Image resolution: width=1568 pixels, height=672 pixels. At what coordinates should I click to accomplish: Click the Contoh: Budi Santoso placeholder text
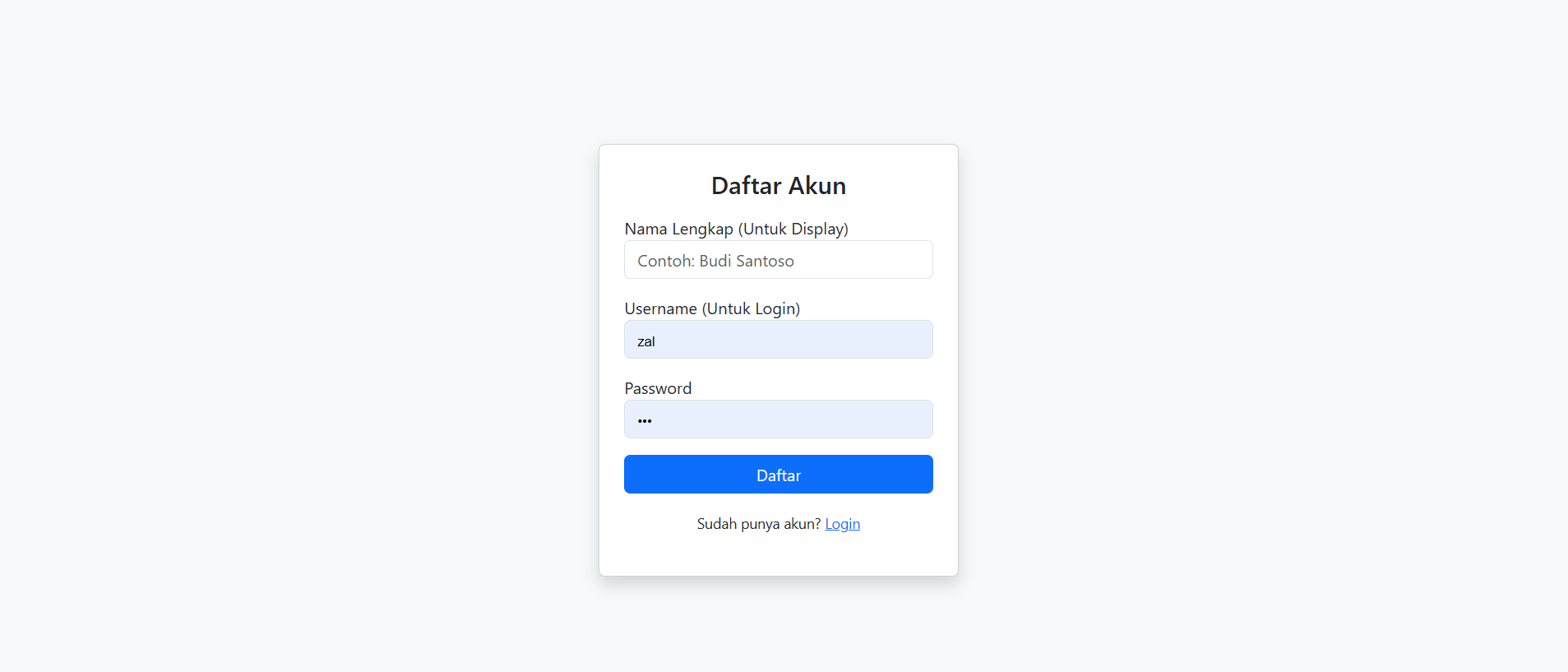(x=715, y=261)
